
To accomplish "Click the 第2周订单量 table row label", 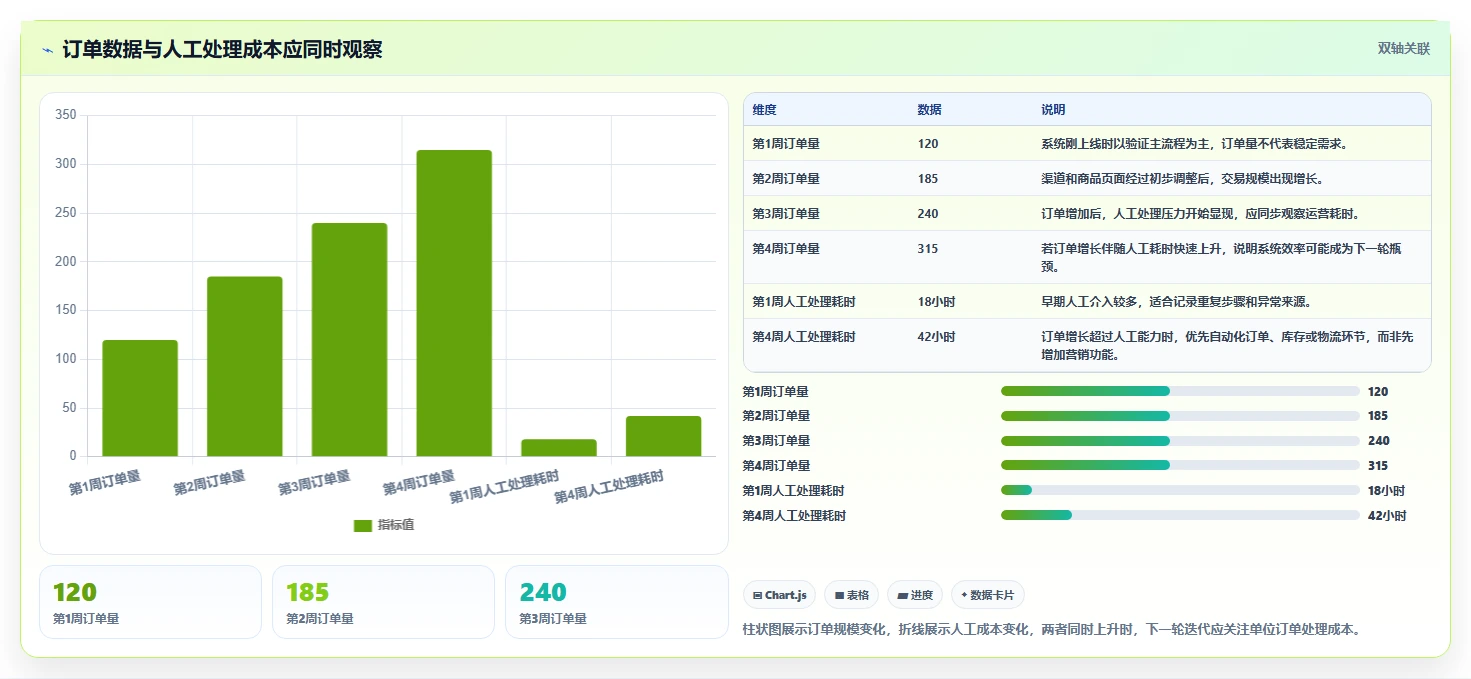I will [x=786, y=179].
